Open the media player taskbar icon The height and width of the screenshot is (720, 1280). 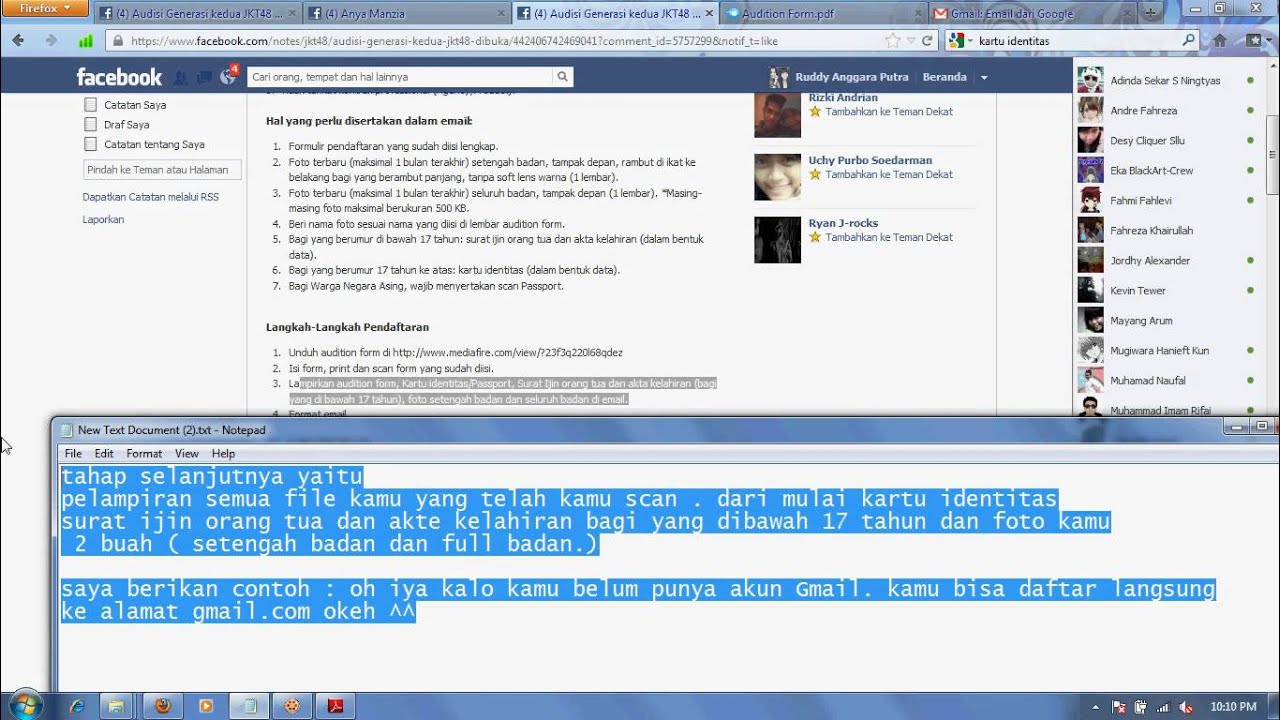point(206,706)
